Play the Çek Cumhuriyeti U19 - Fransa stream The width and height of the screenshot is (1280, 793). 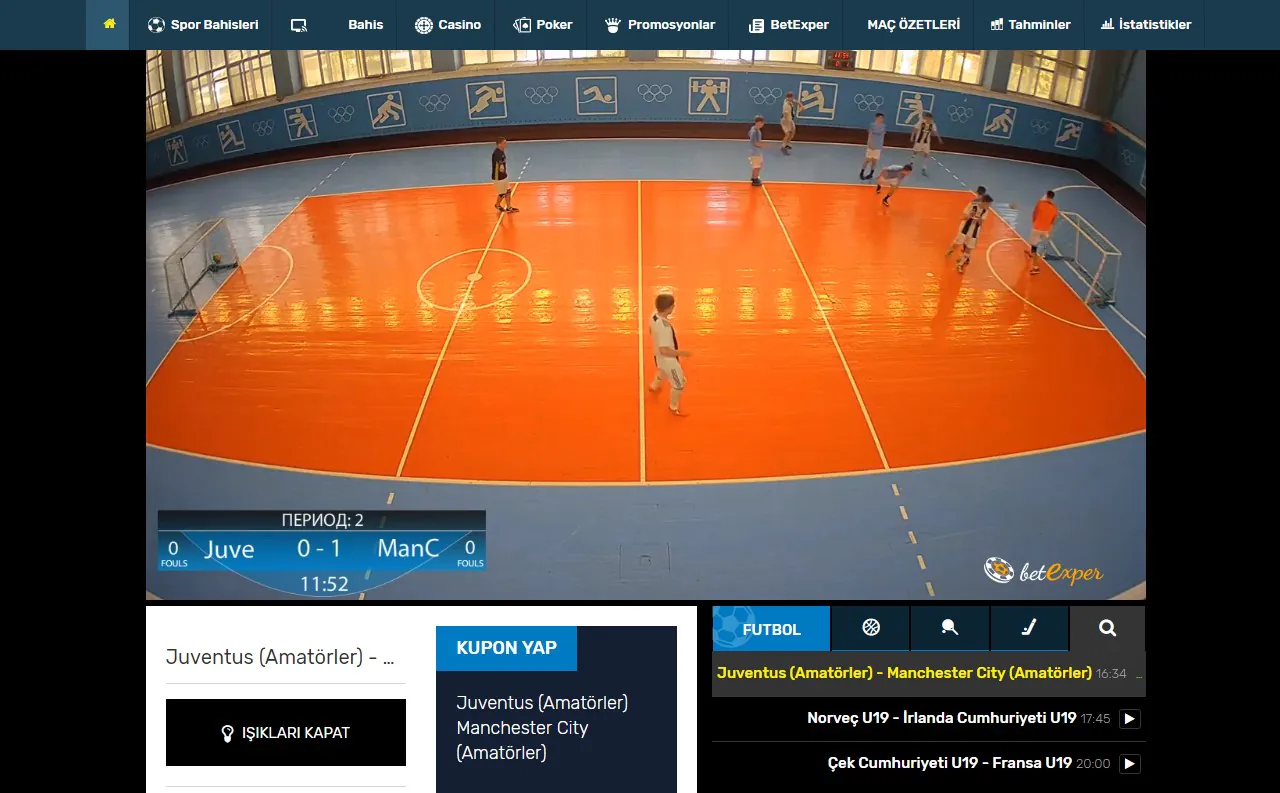1130,763
